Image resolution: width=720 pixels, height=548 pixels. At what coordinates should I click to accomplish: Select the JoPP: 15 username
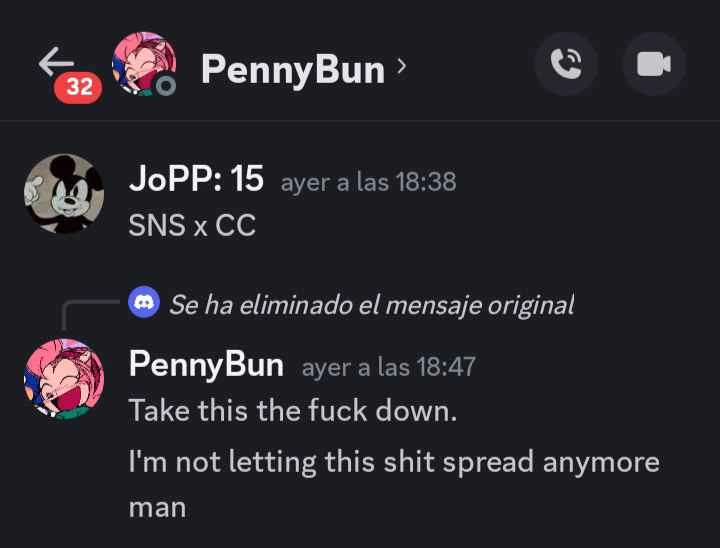(196, 178)
